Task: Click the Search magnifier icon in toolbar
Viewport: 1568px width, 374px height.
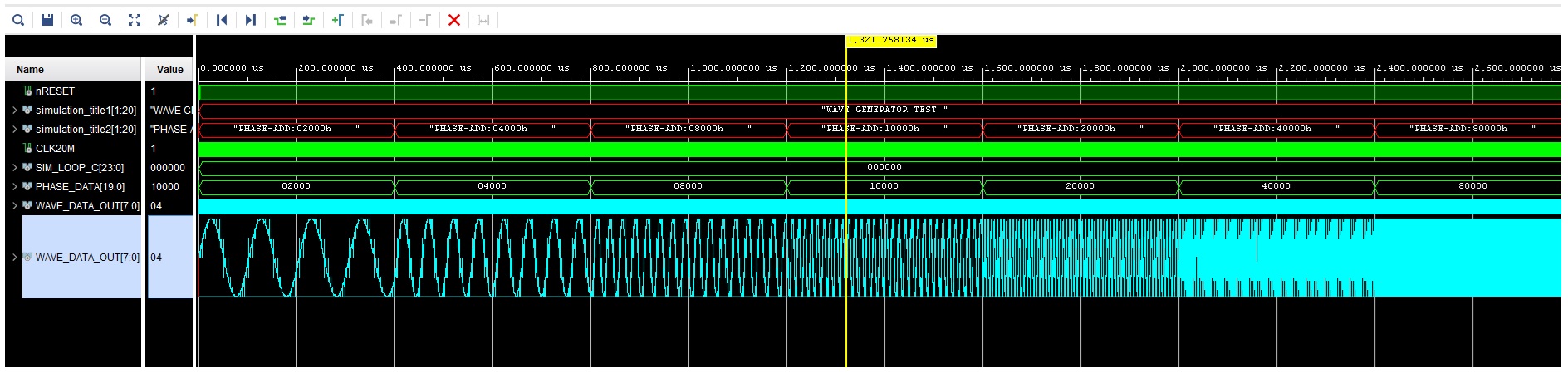Action: point(18,20)
